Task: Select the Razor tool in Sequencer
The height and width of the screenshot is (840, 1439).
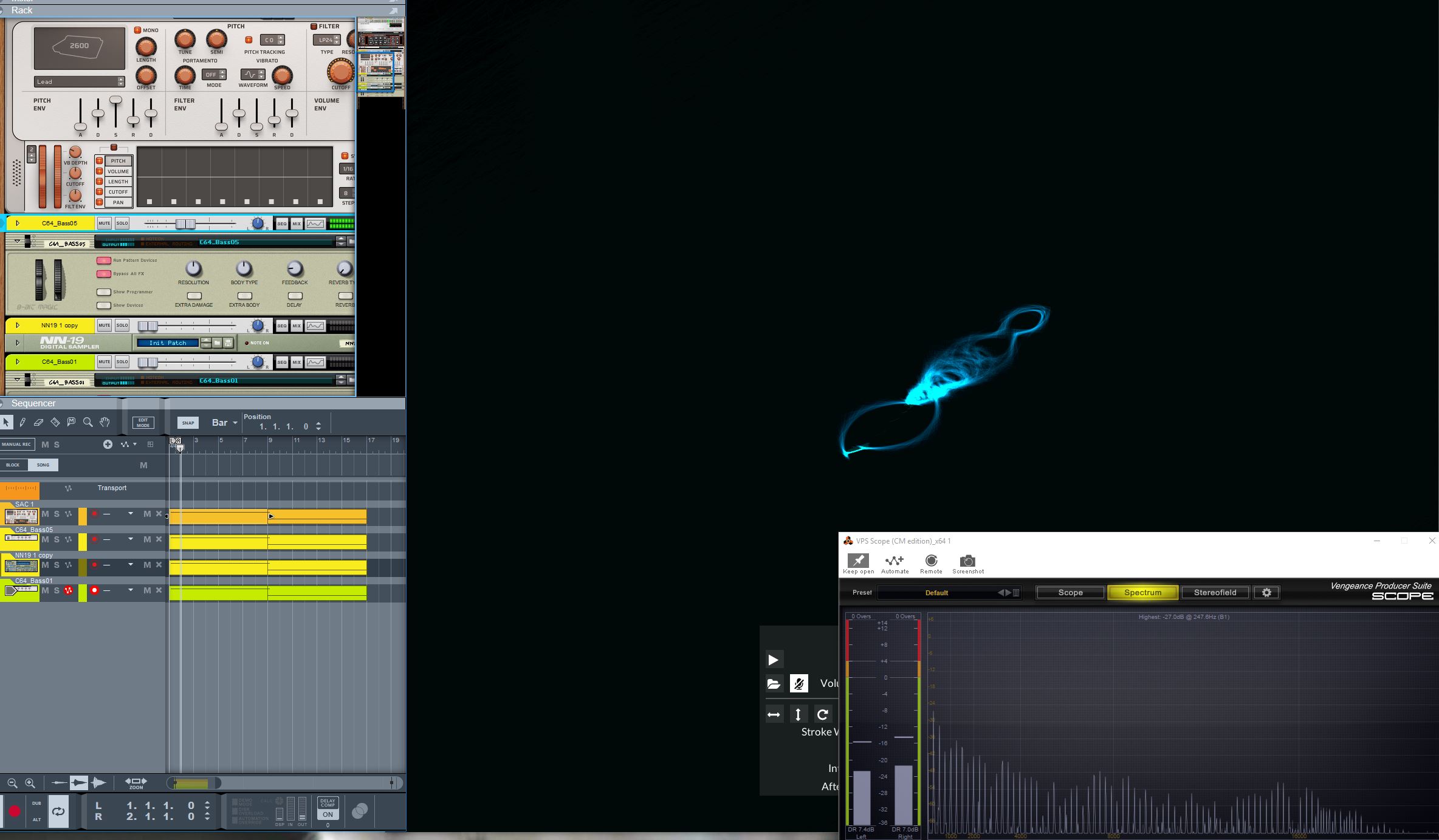Action: click(x=55, y=422)
